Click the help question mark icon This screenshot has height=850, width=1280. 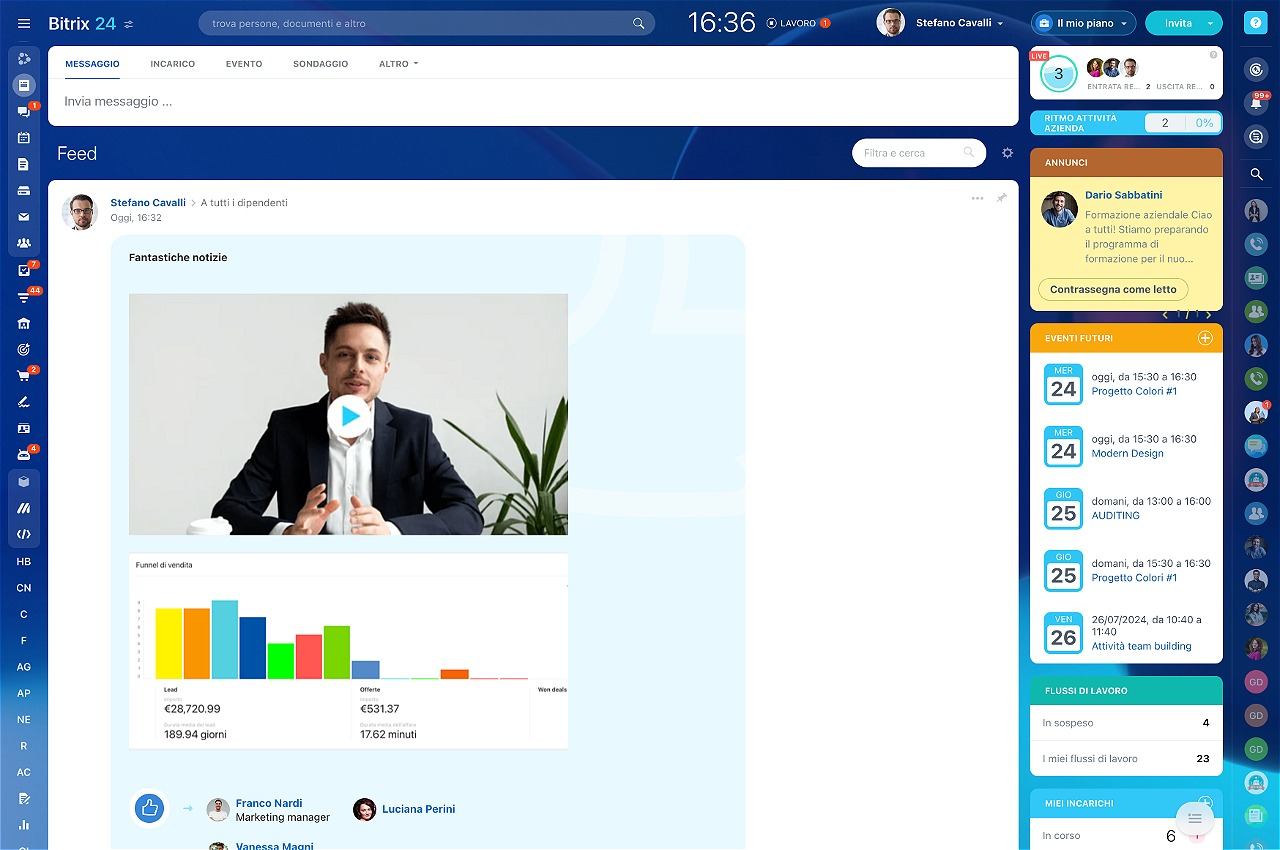pyautogui.click(x=1256, y=24)
